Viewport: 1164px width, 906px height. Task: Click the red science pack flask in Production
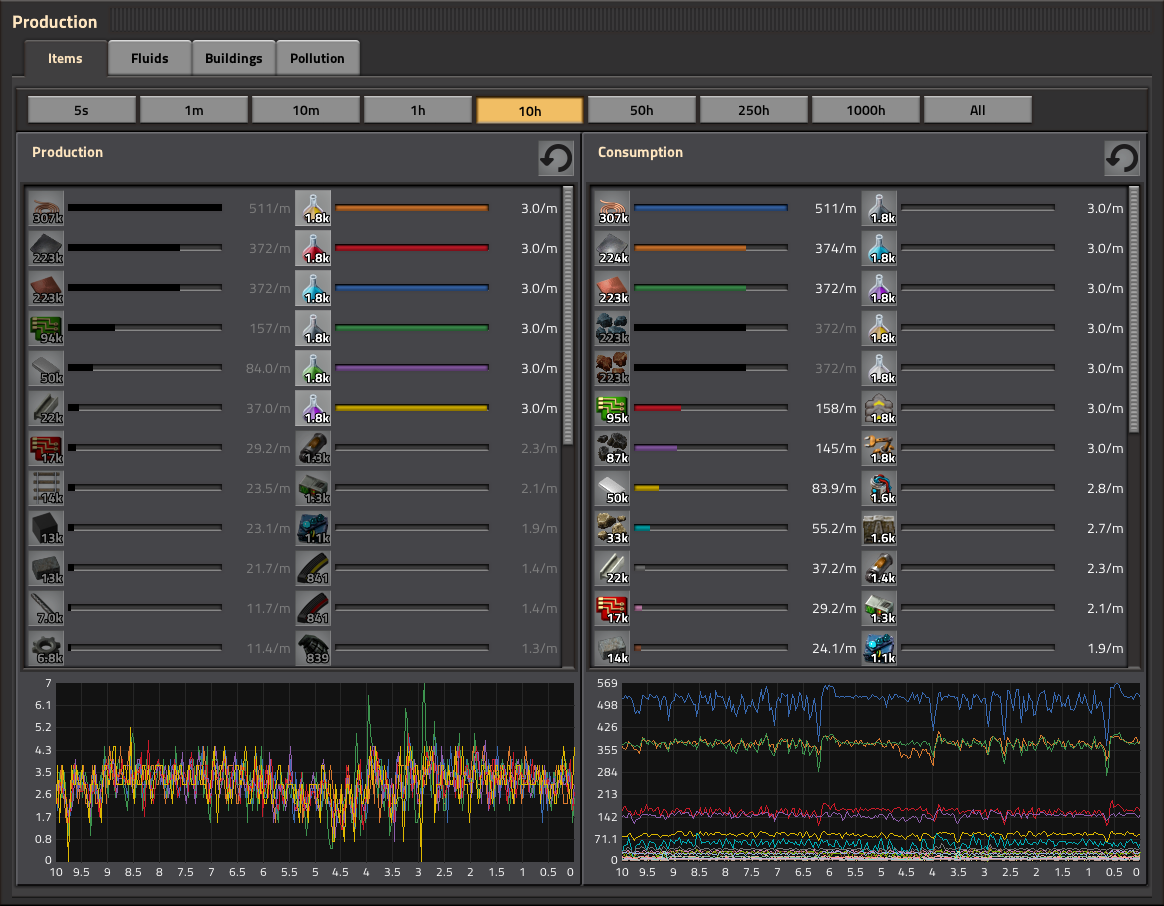[313, 249]
